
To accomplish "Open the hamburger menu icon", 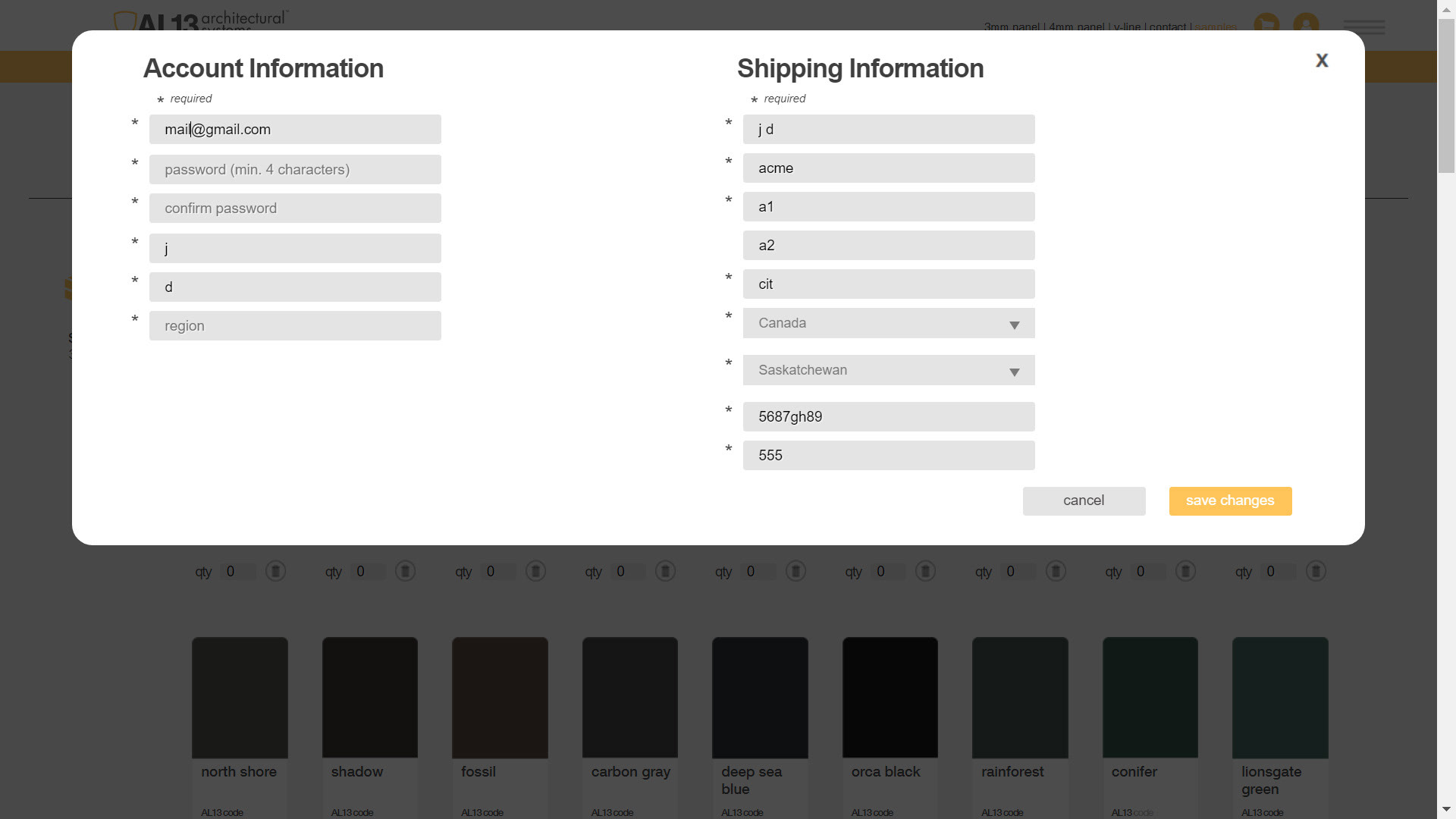I will tap(1363, 28).
